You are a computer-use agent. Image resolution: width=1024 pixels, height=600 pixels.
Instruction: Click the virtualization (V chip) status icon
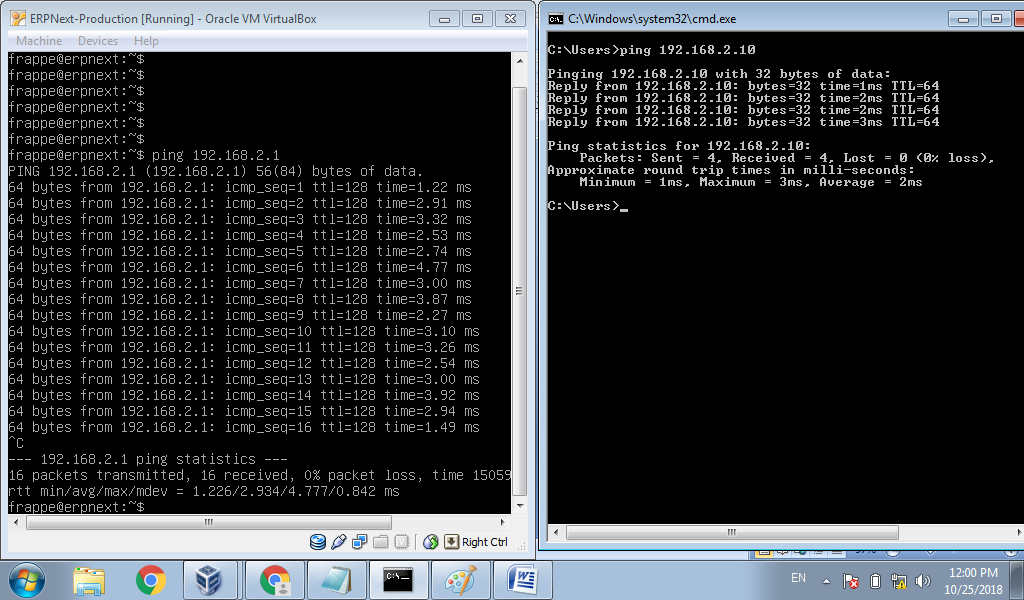coord(402,542)
